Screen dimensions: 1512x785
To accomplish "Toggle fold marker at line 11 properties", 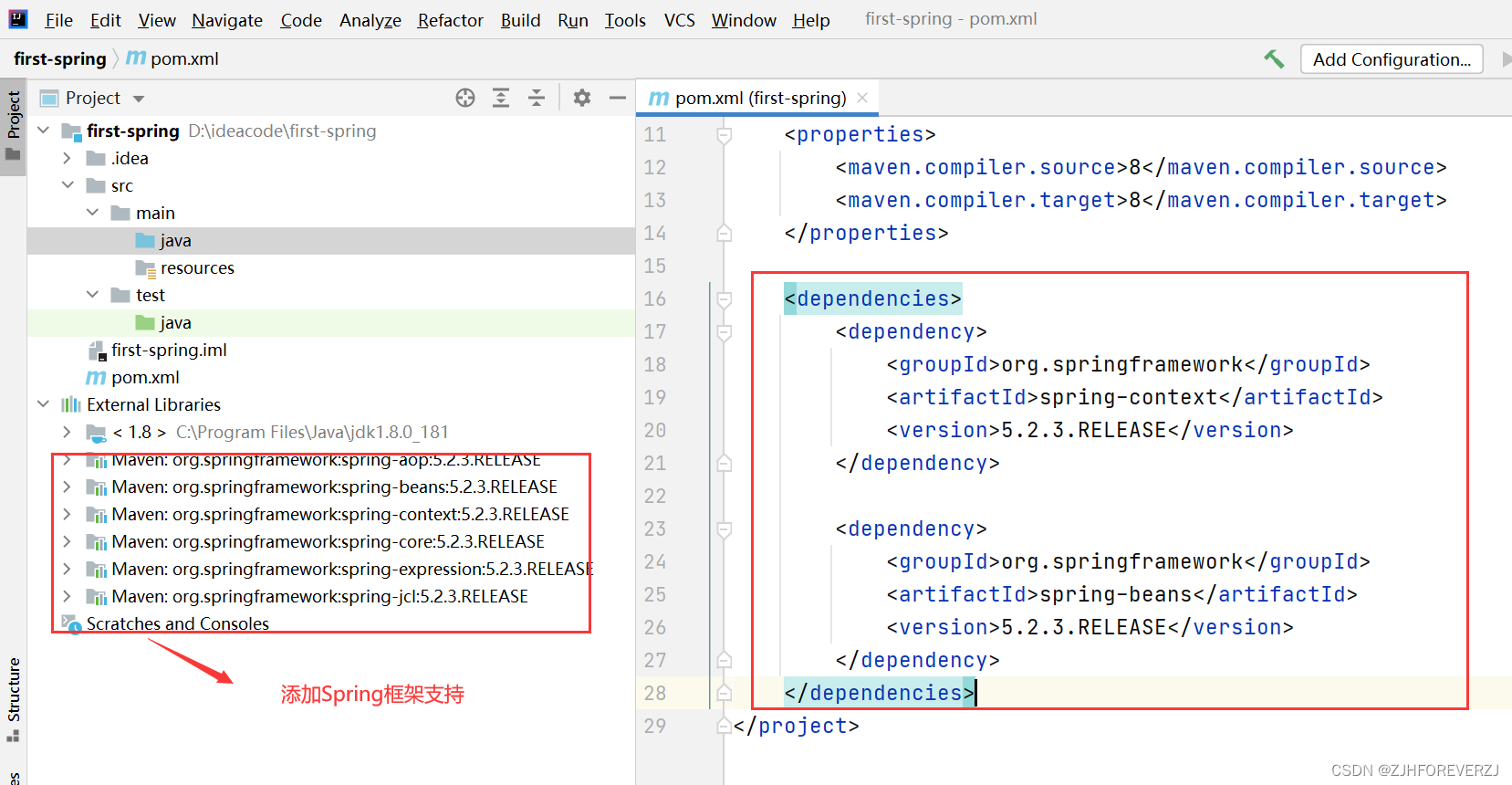I will tap(724, 135).
